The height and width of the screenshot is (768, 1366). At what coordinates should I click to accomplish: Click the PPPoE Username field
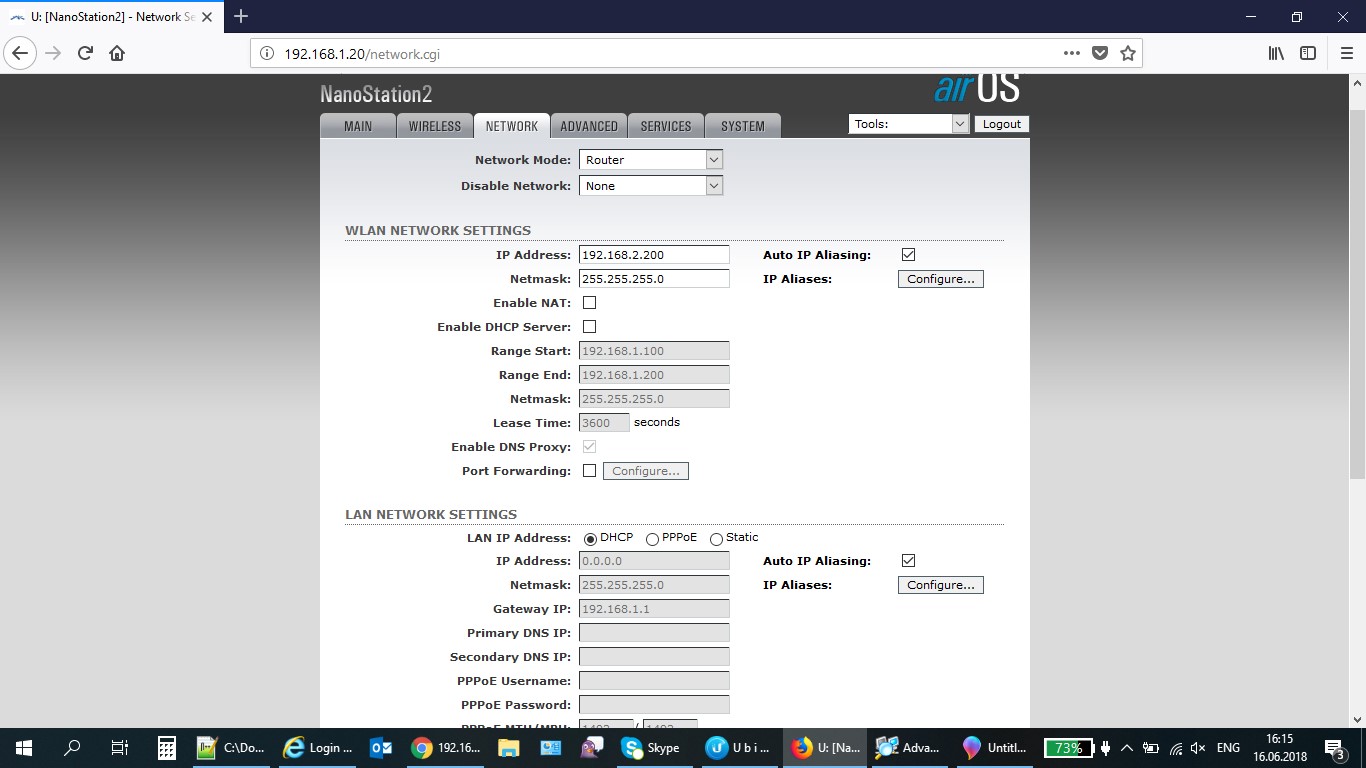pos(654,681)
